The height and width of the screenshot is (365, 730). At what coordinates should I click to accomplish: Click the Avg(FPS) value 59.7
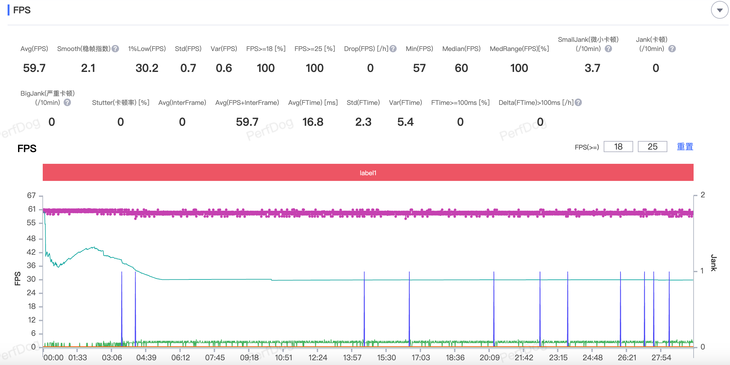click(34, 68)
